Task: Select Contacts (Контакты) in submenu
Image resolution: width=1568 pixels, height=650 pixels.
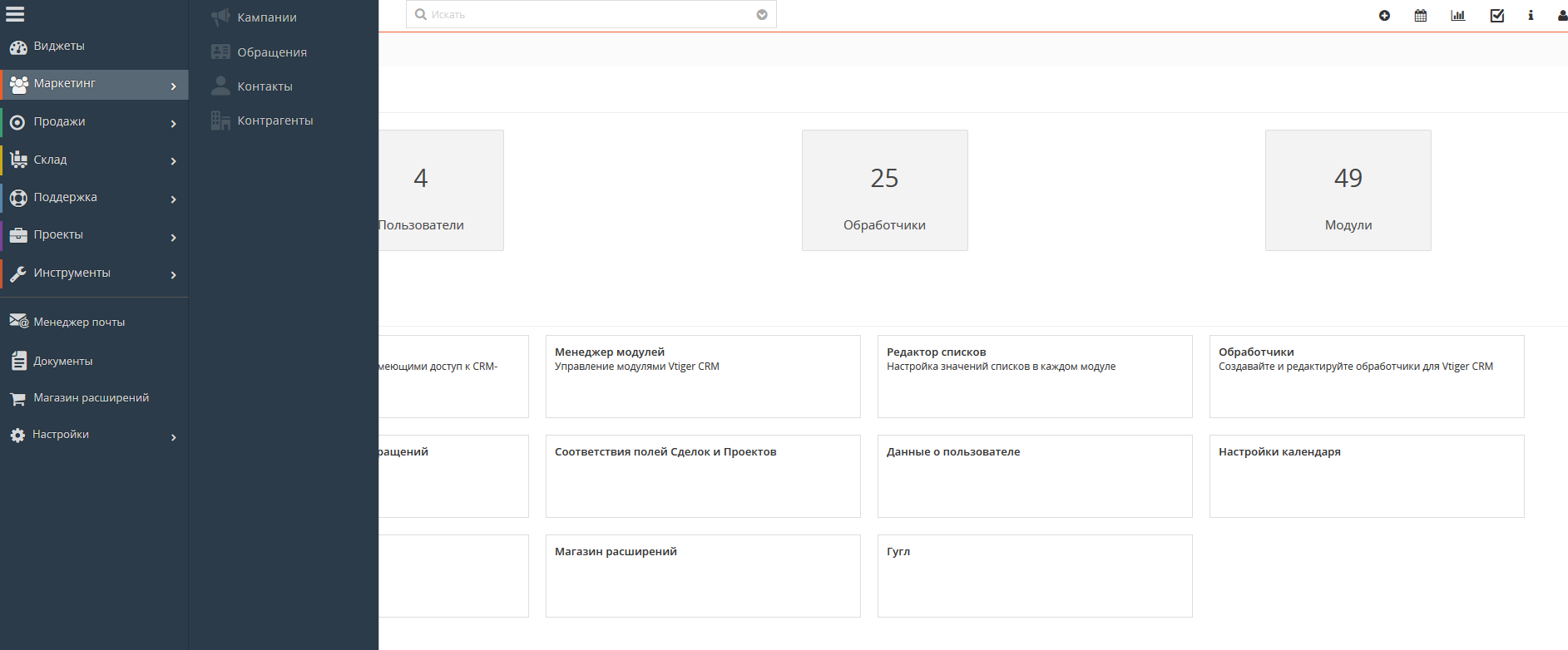Action: 265,86
